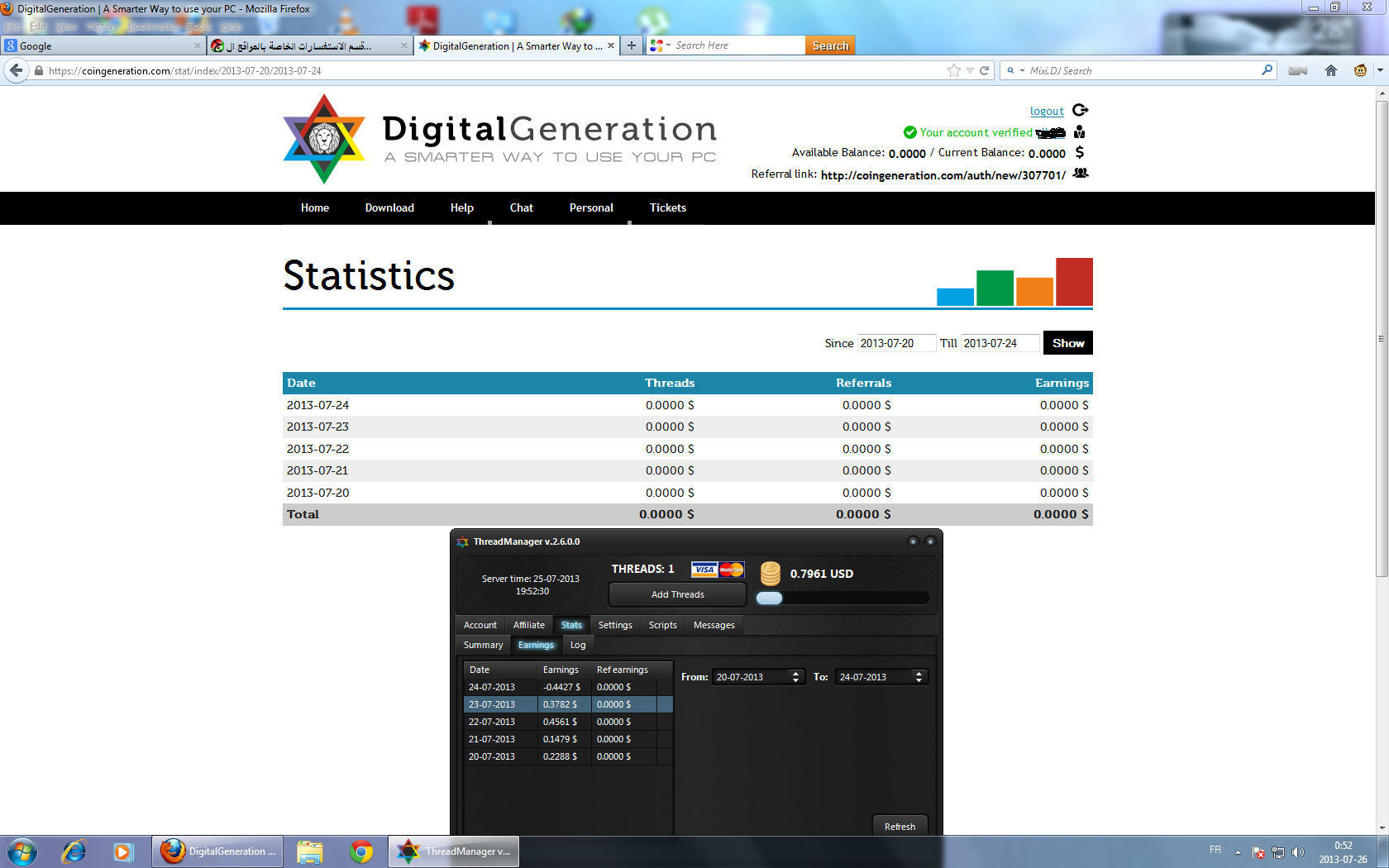Image resolution: width=1389 pixels, height=868 pixels.
Task: Minimize ThreadManager with left round button
Action: click(913, 541)
